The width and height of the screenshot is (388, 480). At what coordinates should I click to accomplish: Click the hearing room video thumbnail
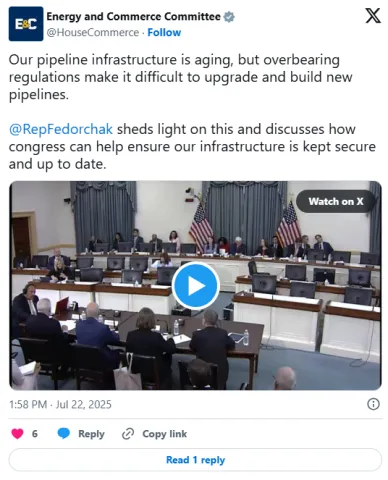point(195,286)
